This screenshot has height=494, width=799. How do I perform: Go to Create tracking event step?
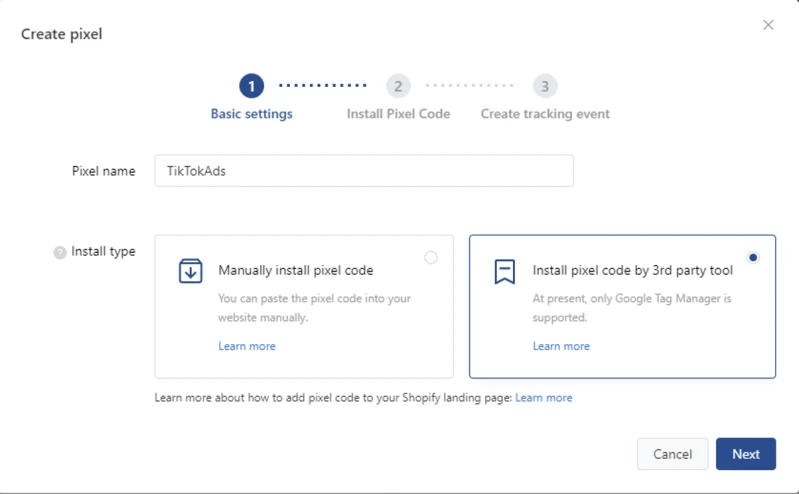pyautogui.click(x=545, y=114)
